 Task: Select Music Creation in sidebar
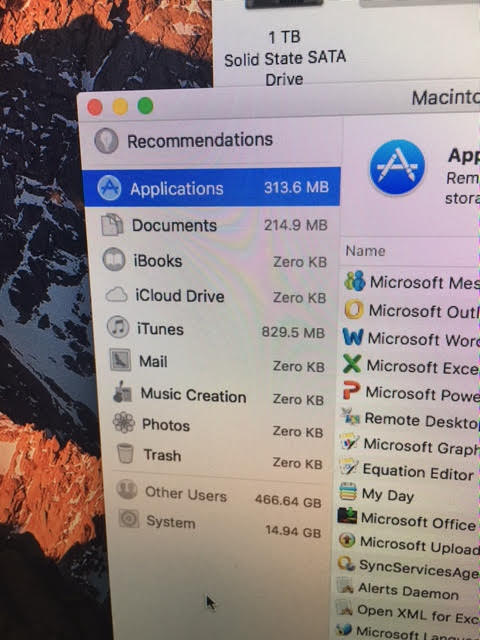[x=217, y=396]
